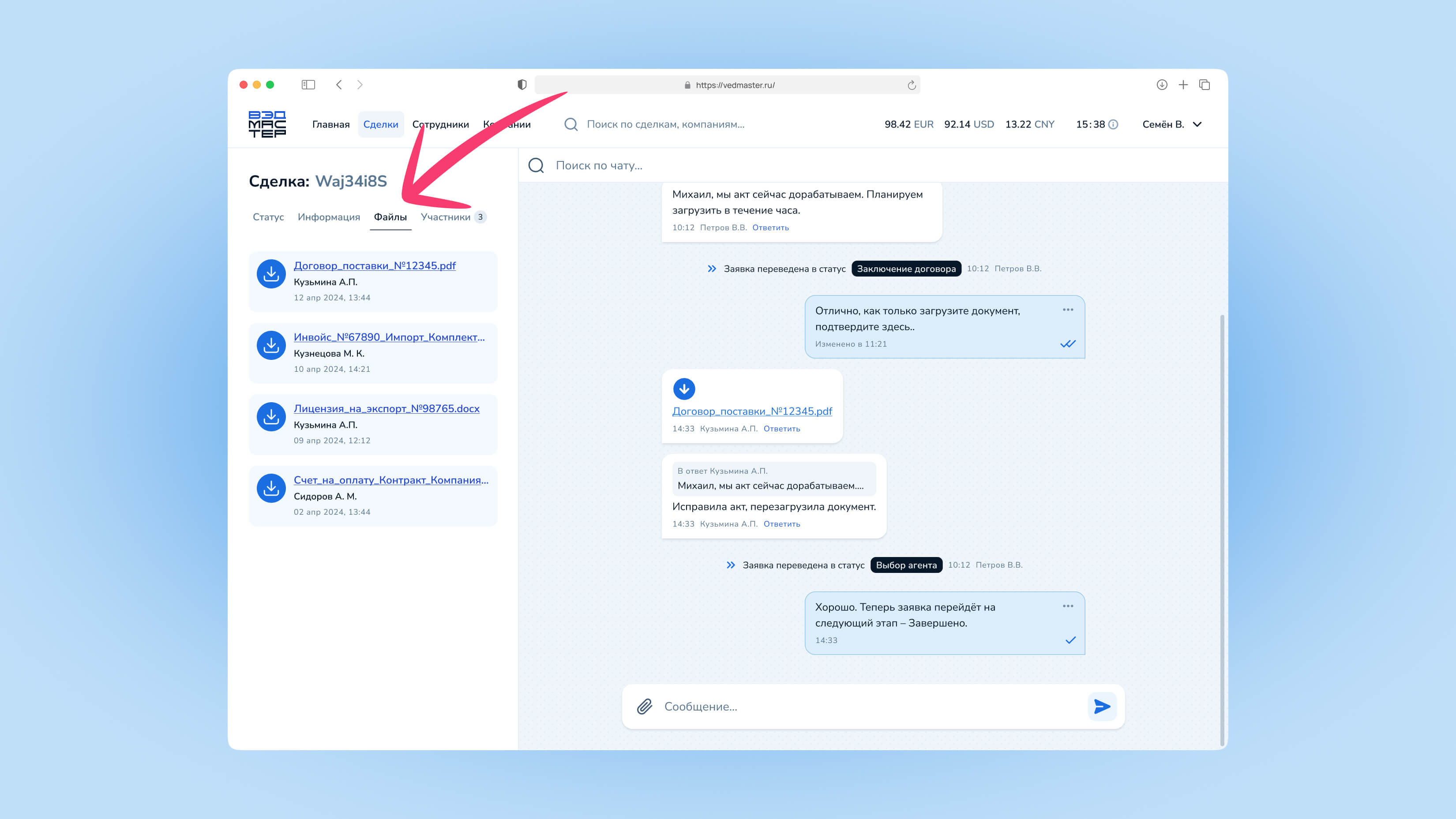Screen dimensions: 1456x819
Task: Click the info icon next to 15:38
Action: click(1113, 124)
